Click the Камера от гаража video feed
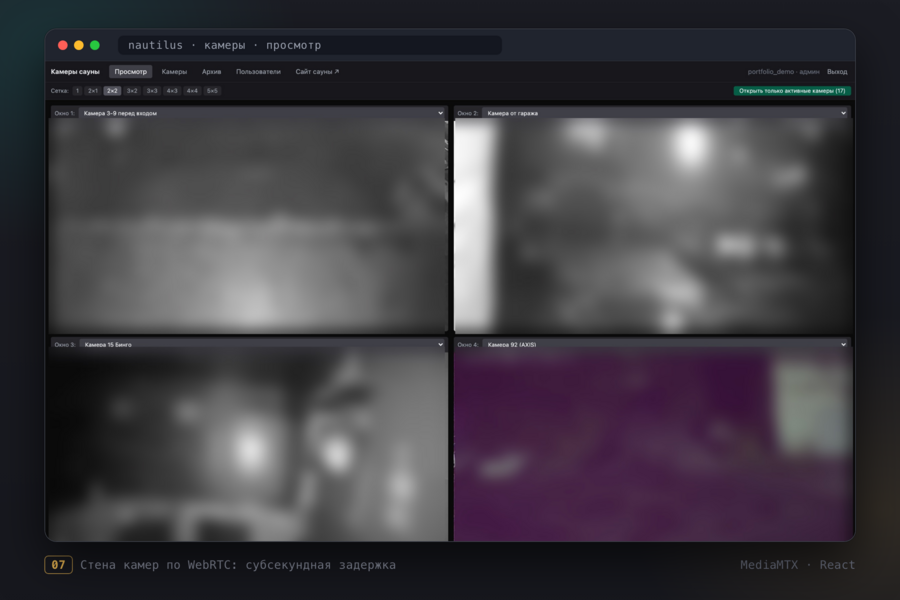Screen dimensions: 900x600 tap(653, 226)
